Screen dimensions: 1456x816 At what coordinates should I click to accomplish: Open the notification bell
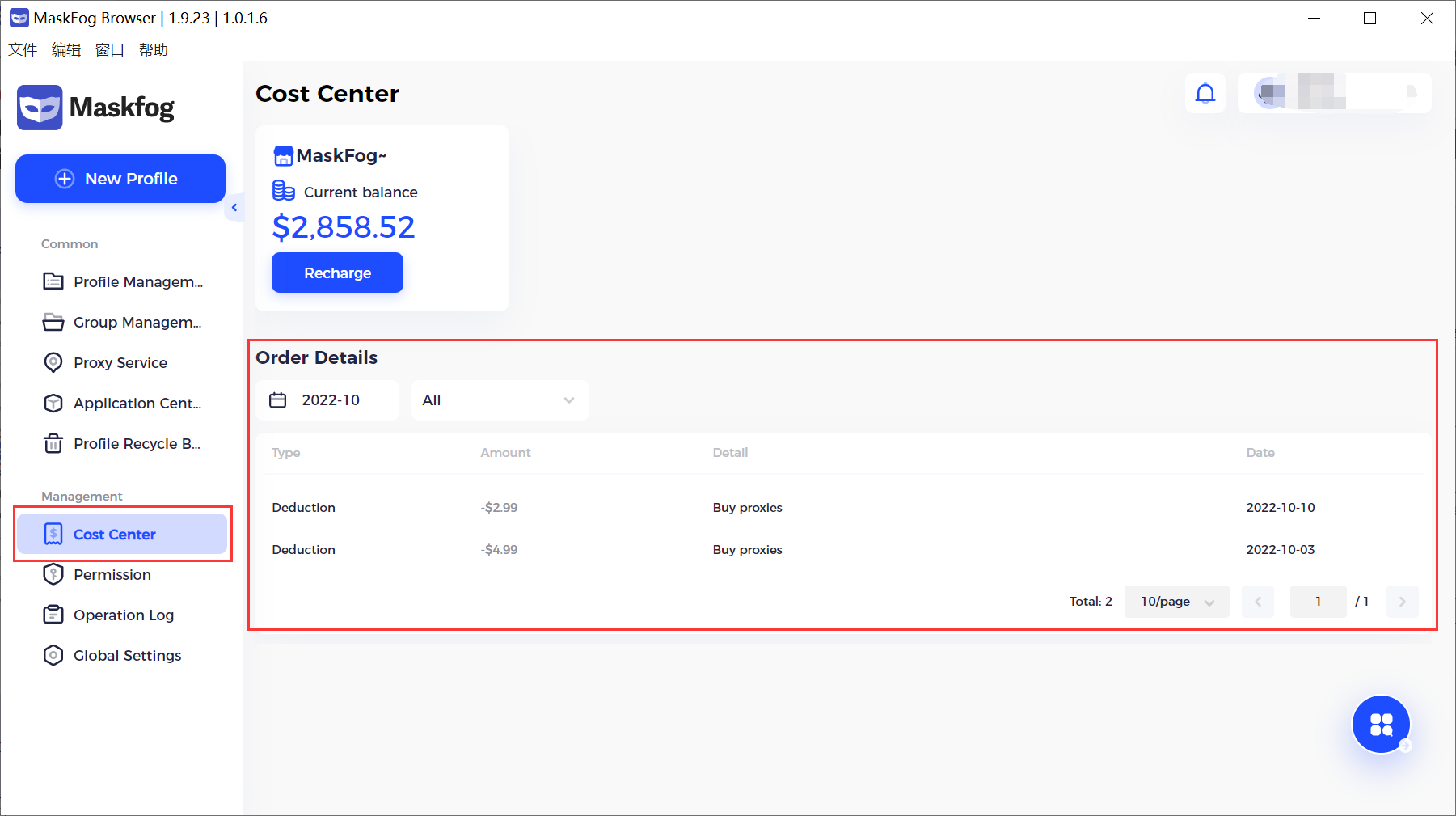[x=1205, y=93]
